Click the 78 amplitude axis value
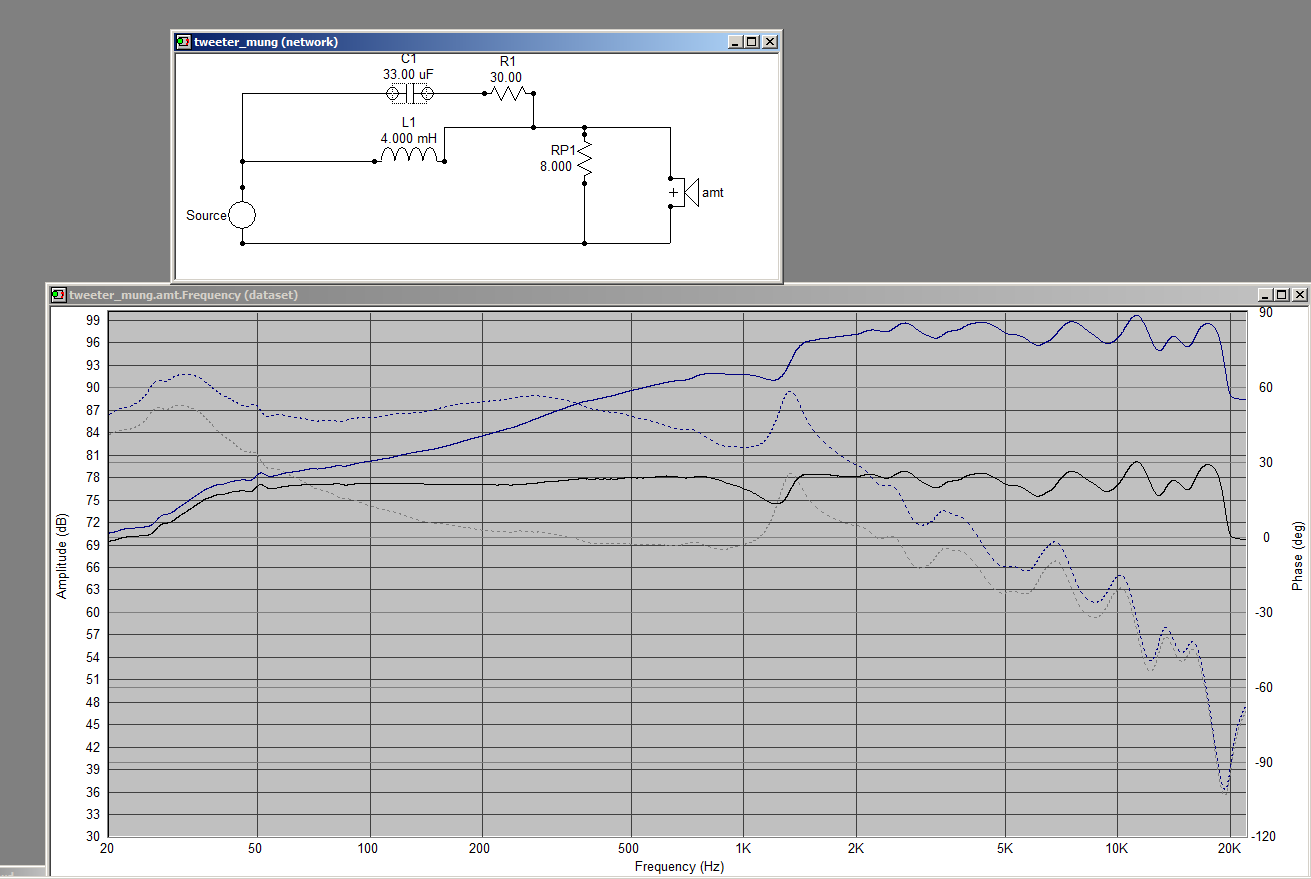The height and width of the screenshot is (879, 1311). click(x=92, y=477)
